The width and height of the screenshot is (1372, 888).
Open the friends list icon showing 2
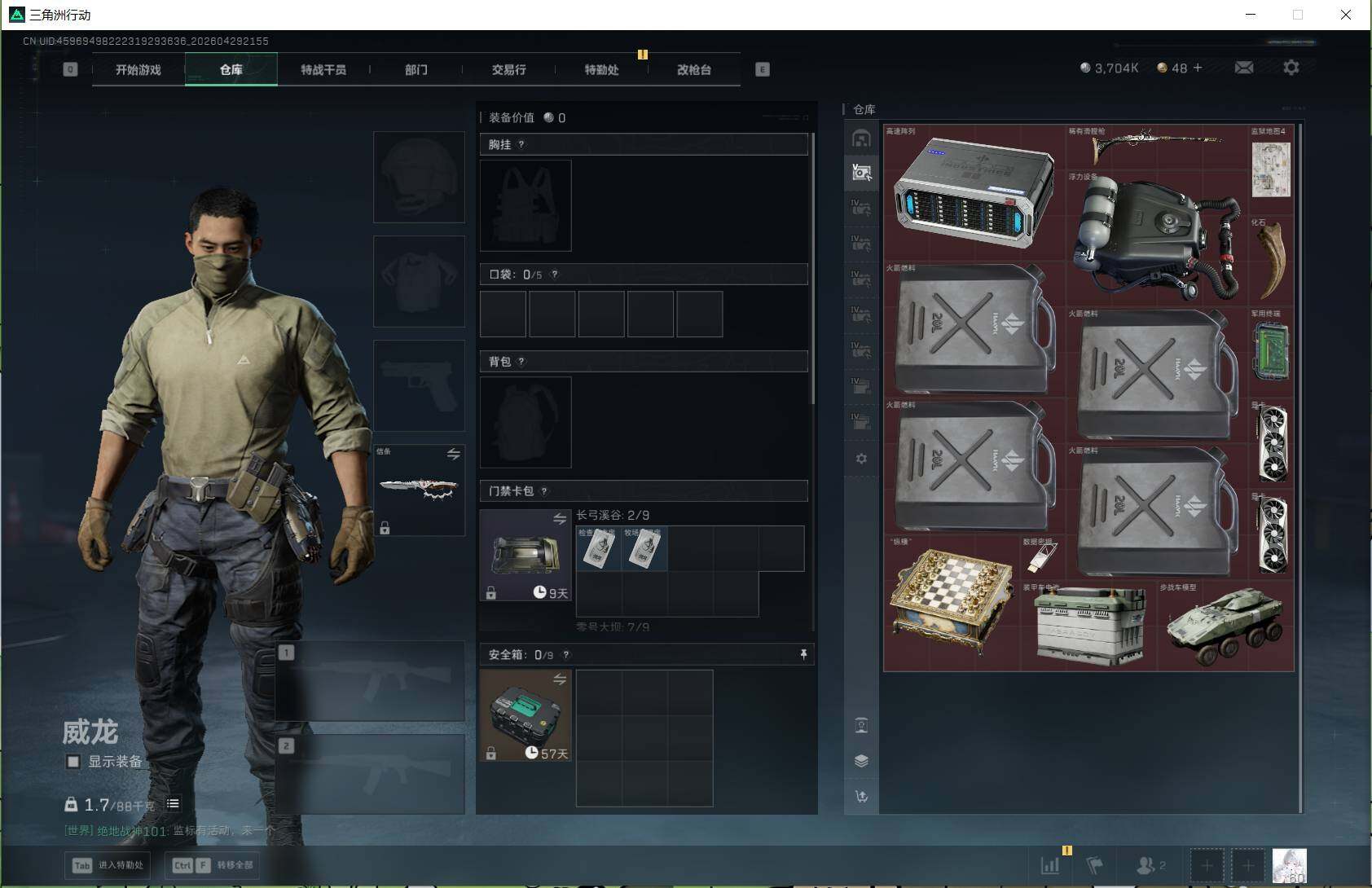(x=1150, y=865)
